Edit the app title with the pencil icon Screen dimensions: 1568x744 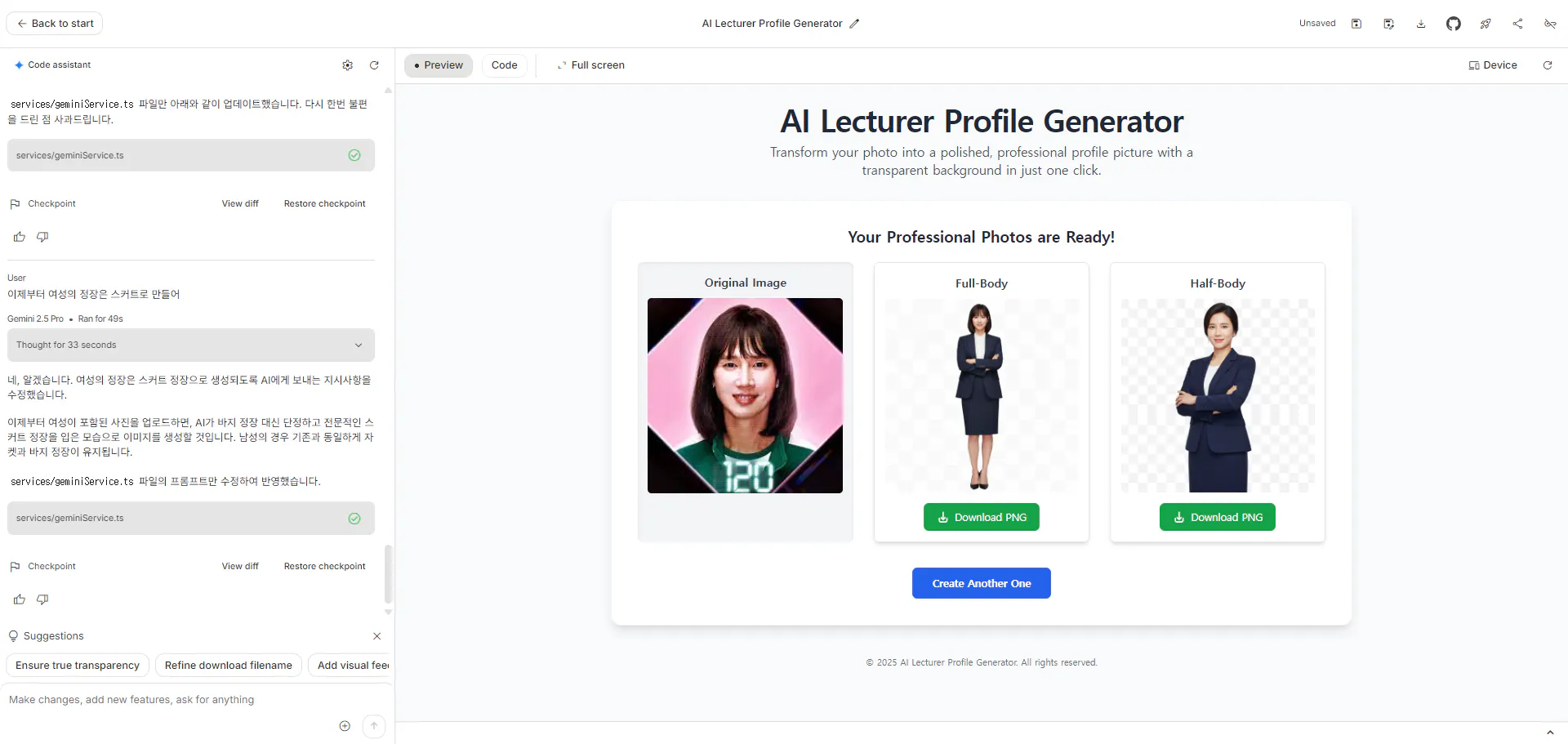854,24
